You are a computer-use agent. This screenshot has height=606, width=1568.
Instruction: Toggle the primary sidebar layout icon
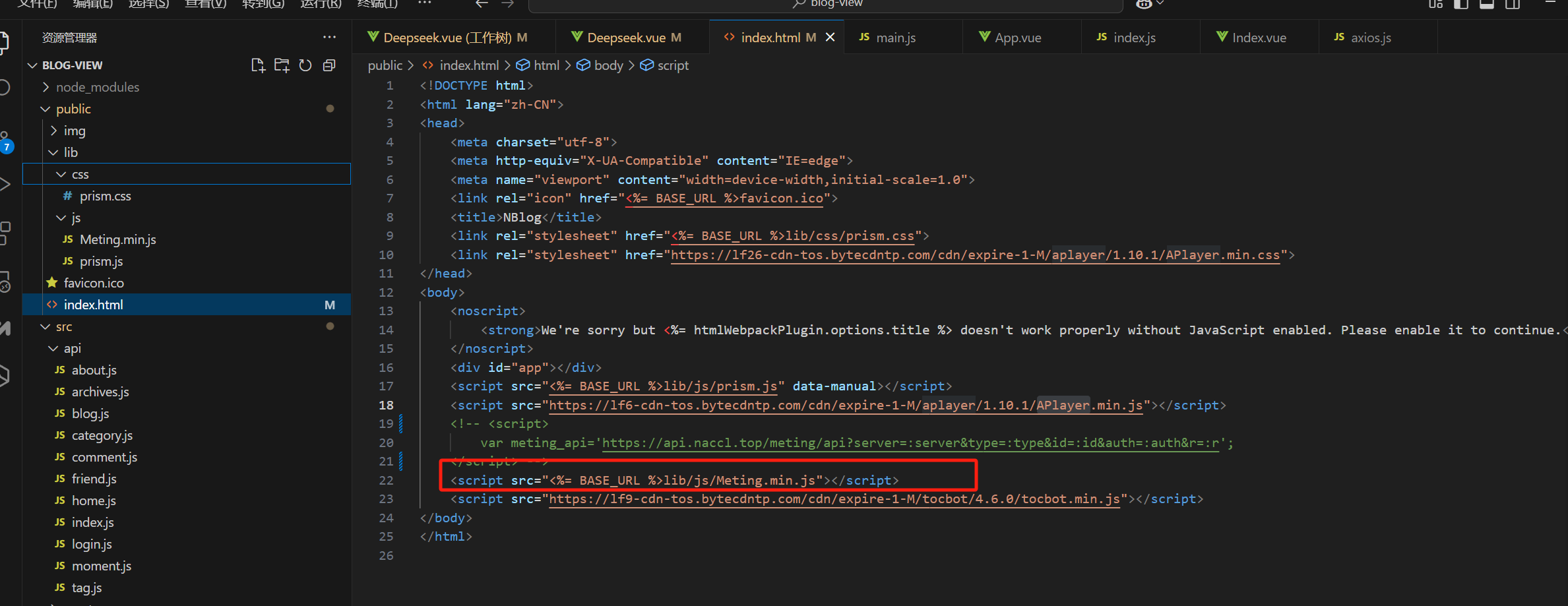(1461, 4)
